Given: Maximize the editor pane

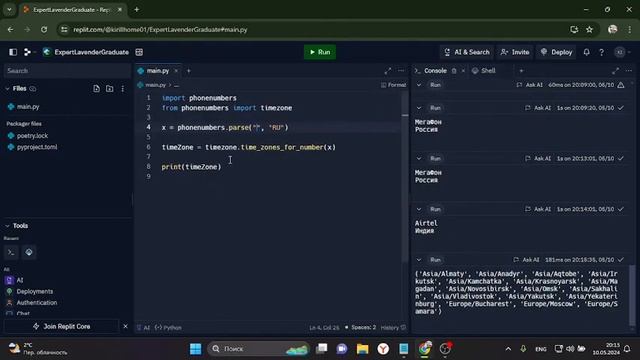Looking at the screenshot, I should pyautogui.click(x=388, y=71).
